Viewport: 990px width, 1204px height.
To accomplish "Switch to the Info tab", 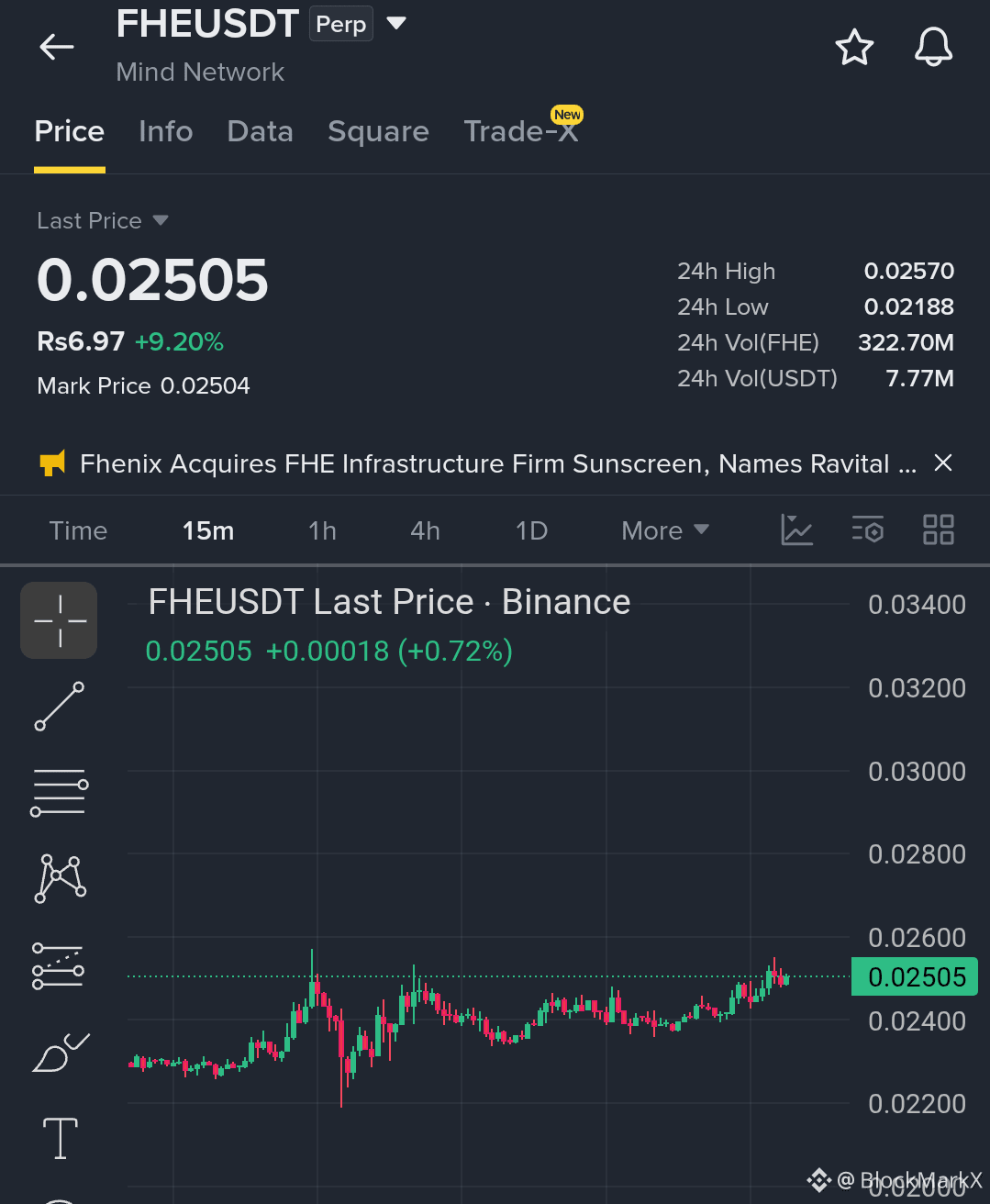I will tap(166, 131).
